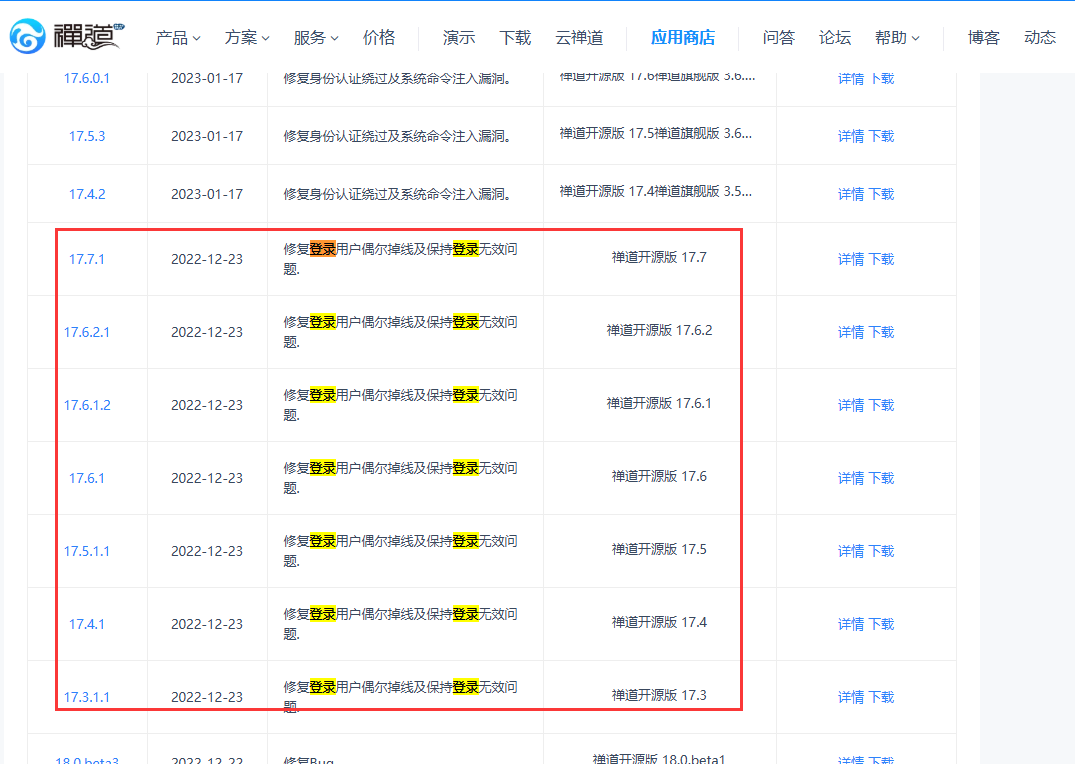Click date 2023-01-17 in 17.5.3 row
Screen dimensions: 1075x764
207,136
